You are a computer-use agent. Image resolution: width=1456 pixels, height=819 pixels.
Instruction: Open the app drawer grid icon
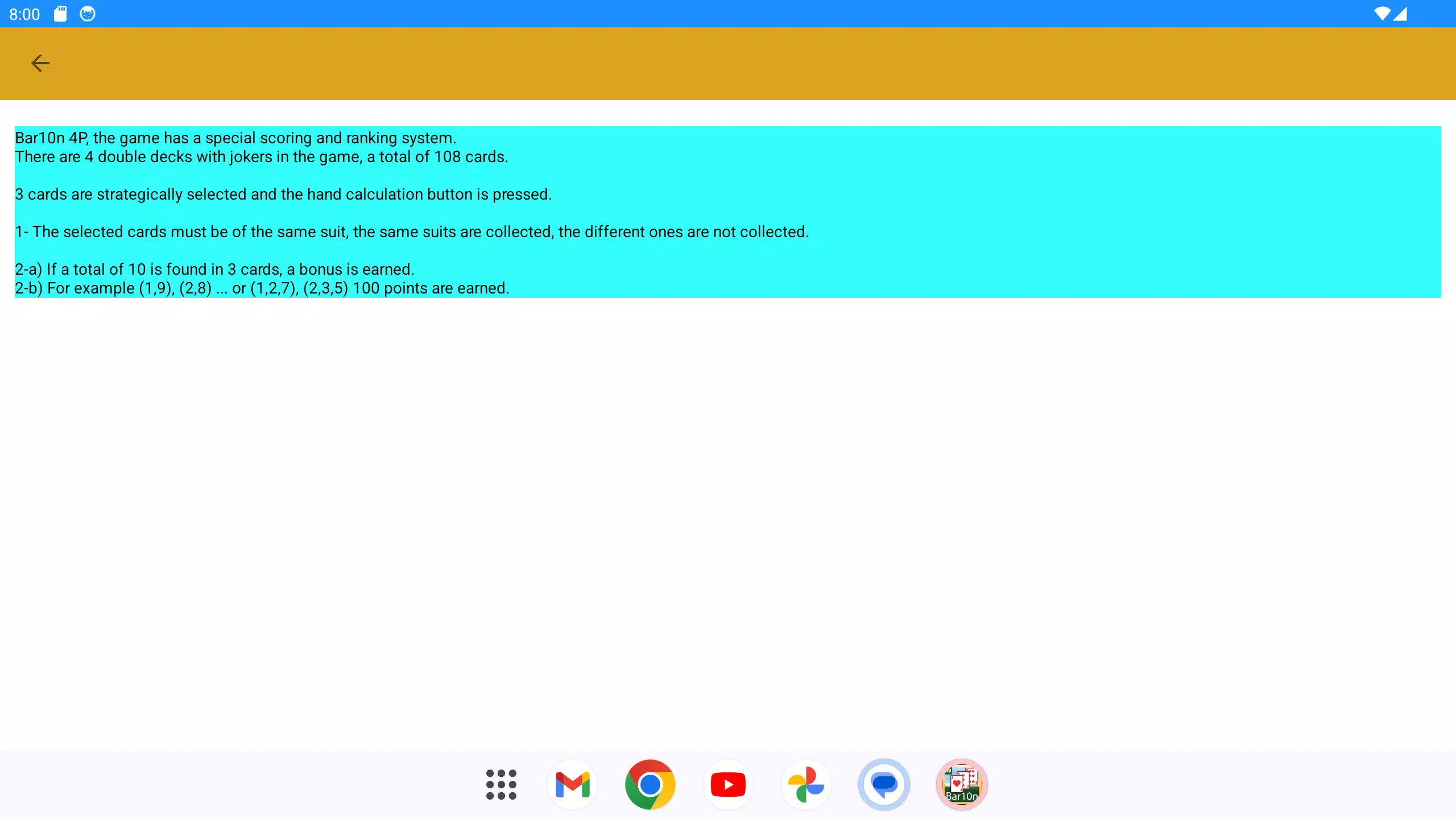click(501, 784)
